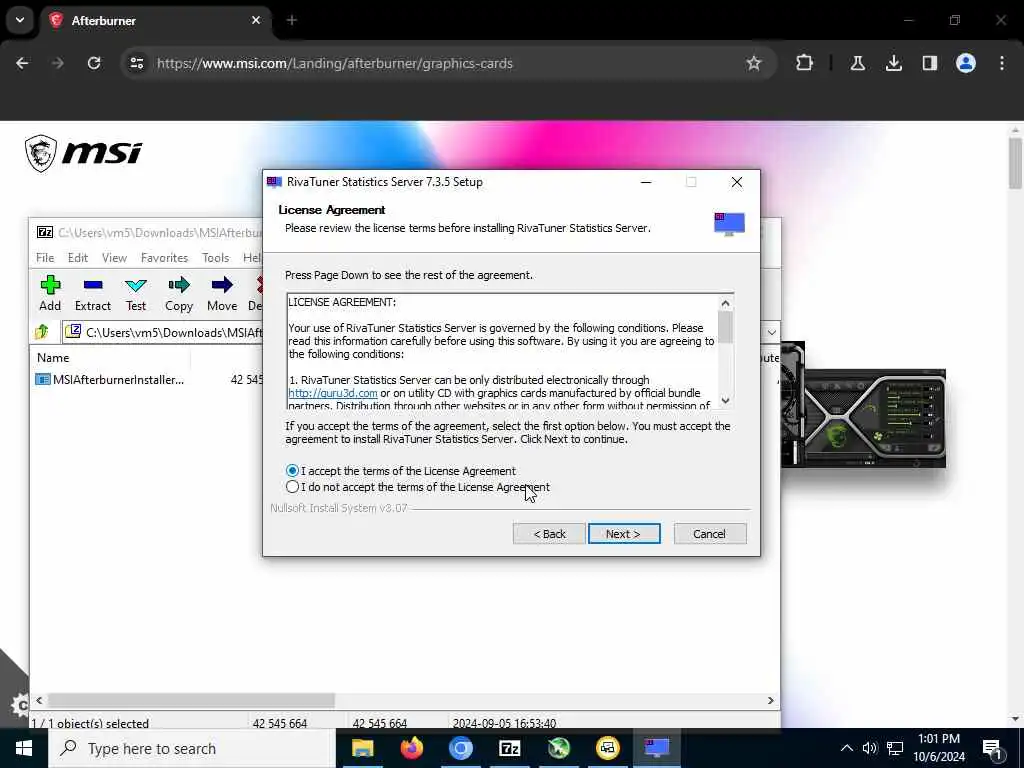Image resolution: width=1024 pixels, height=768 pixels.
Task: Bookmark this page with the star icon
Action: click(754, 63)
